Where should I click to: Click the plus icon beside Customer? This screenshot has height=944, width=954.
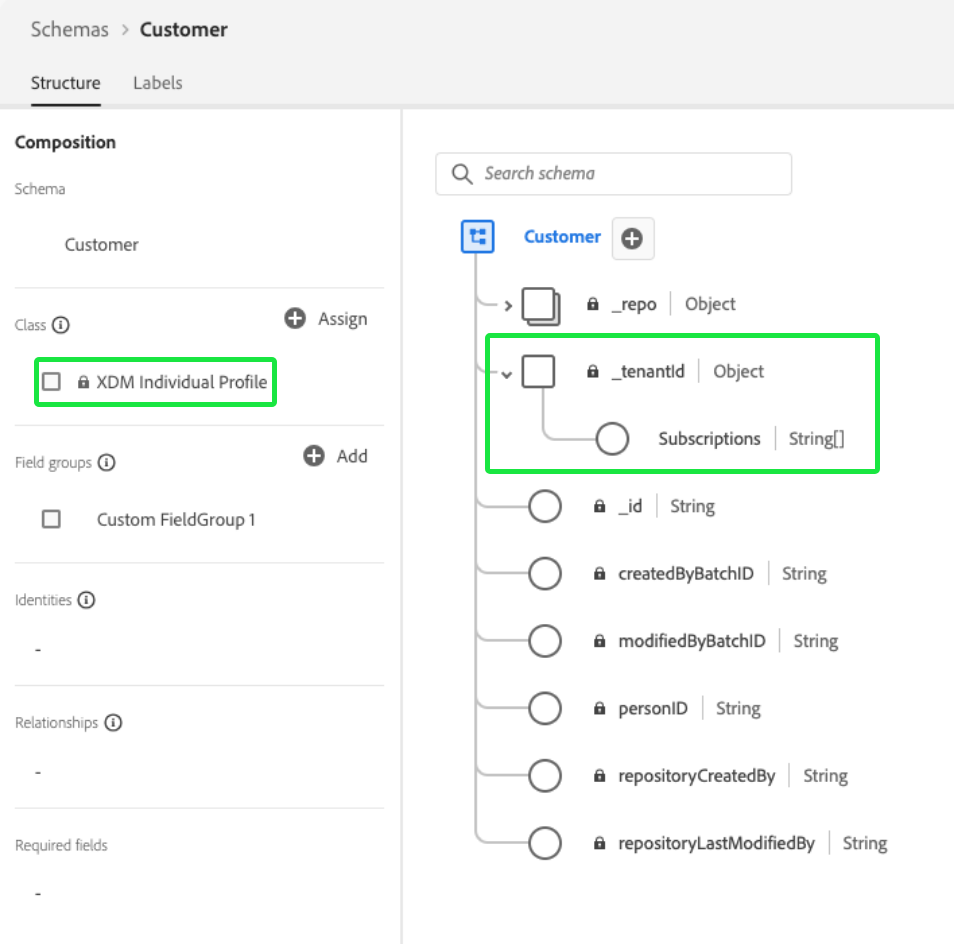pyautogui.click(x=632, y=239)
